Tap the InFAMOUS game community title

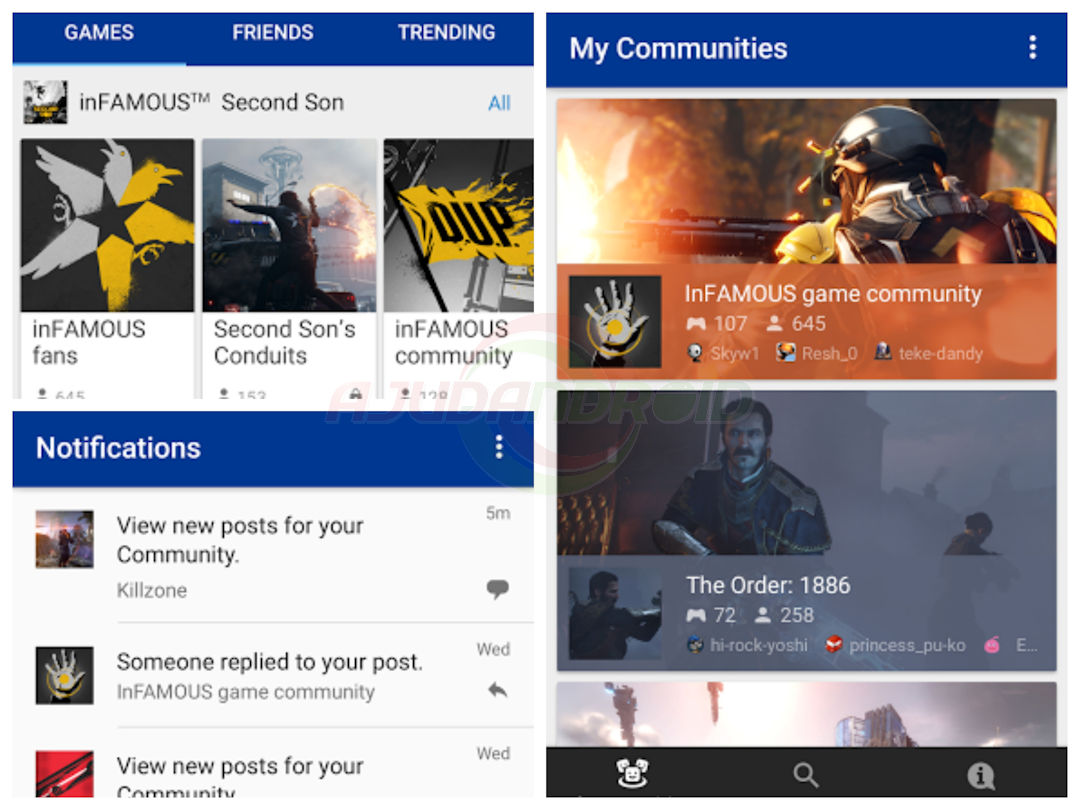click(x=833, y=293)
